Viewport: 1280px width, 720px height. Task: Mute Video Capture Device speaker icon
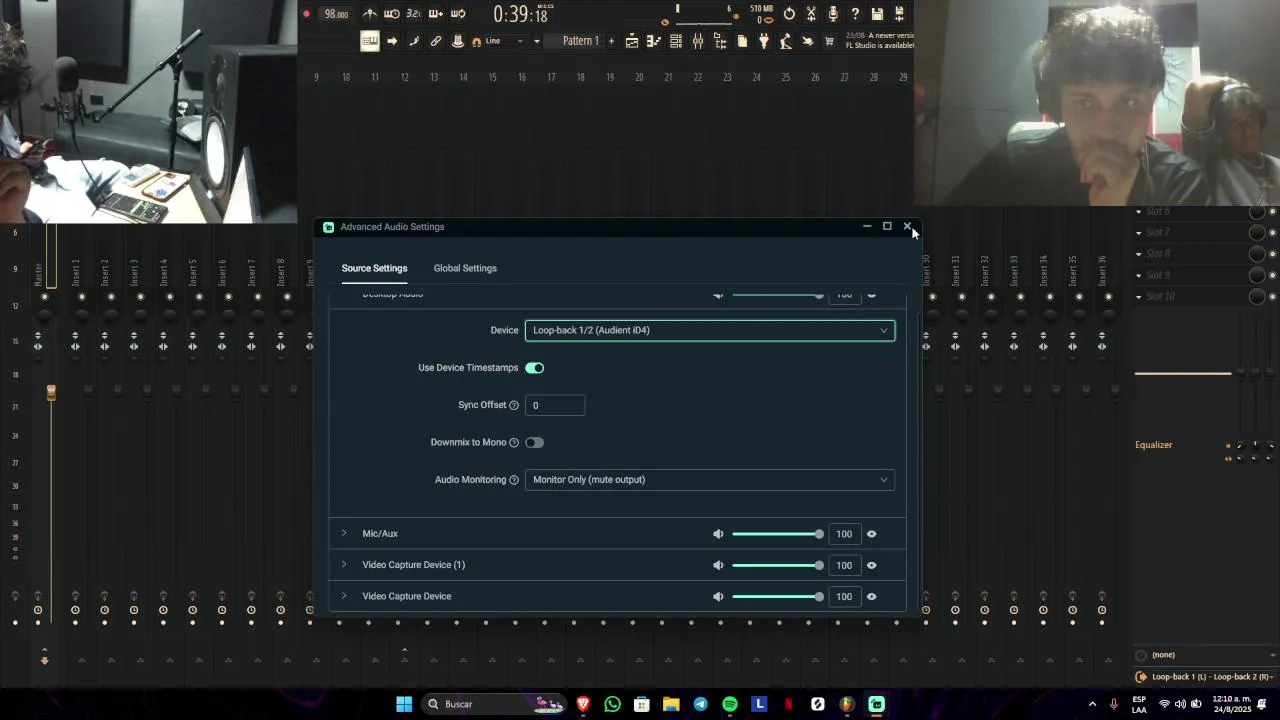718,596
